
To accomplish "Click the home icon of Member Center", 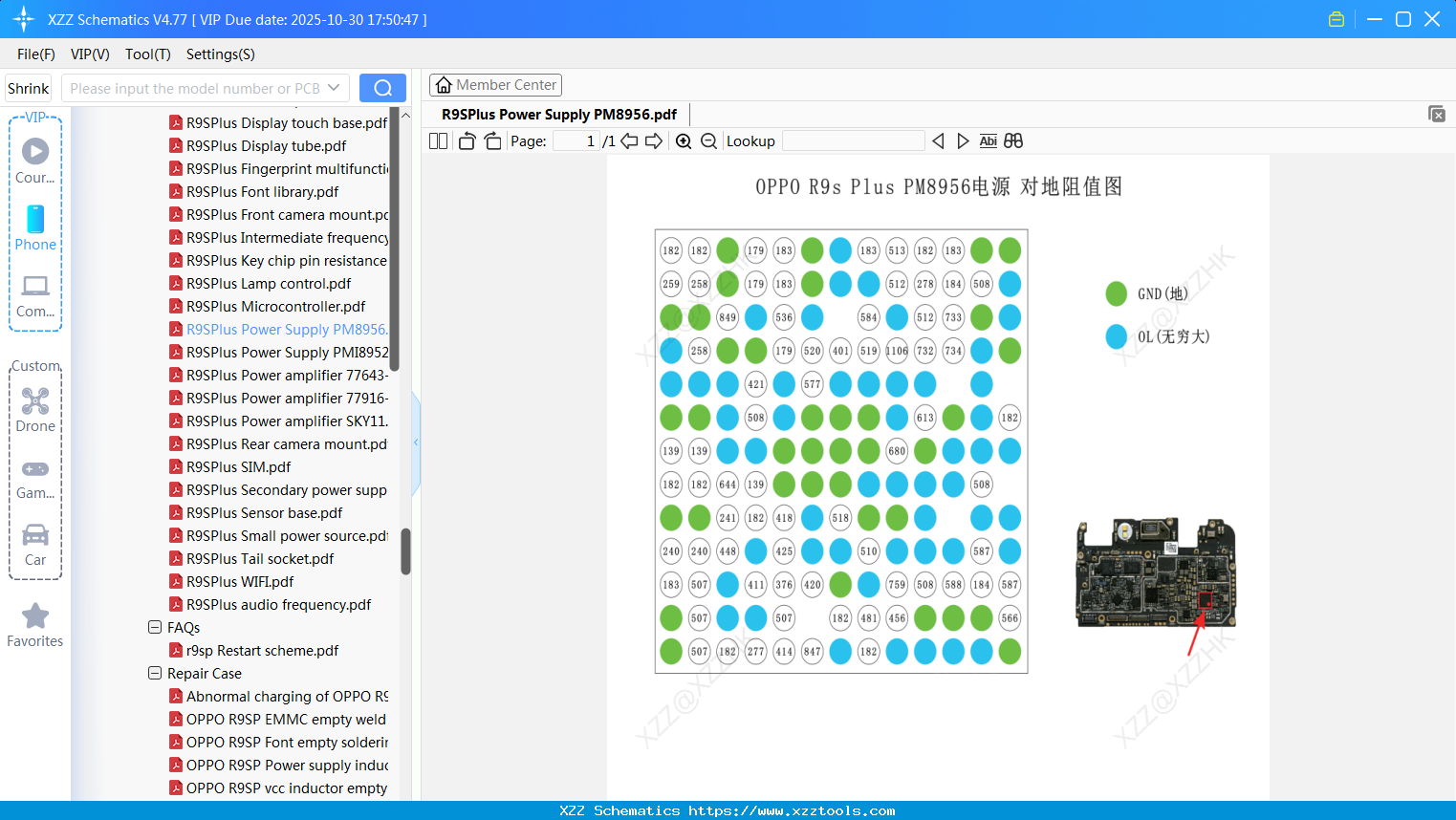I will point(444,85).
